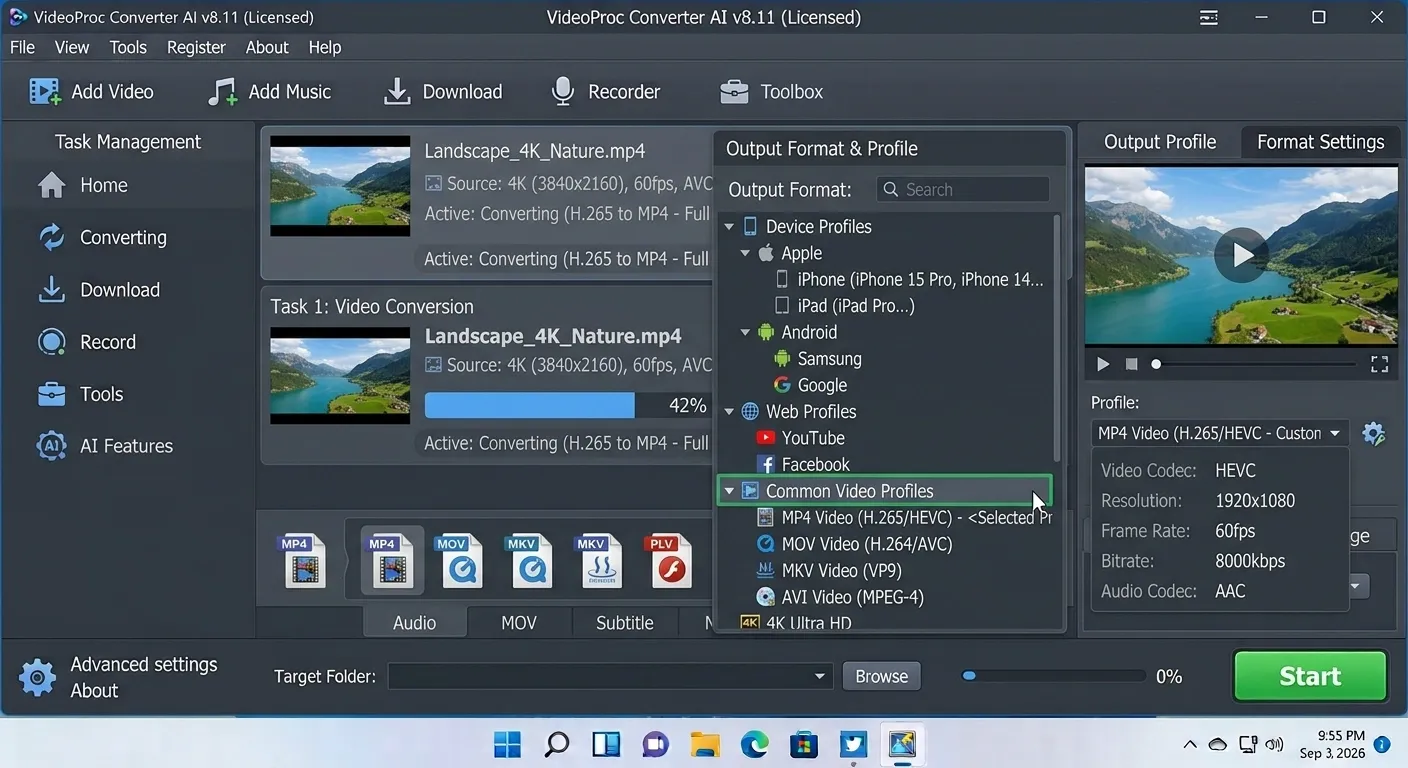This screenshot has width=1408, height=768.
Task: Open the Toolbox briefcase
Action: tap(771, 91)
